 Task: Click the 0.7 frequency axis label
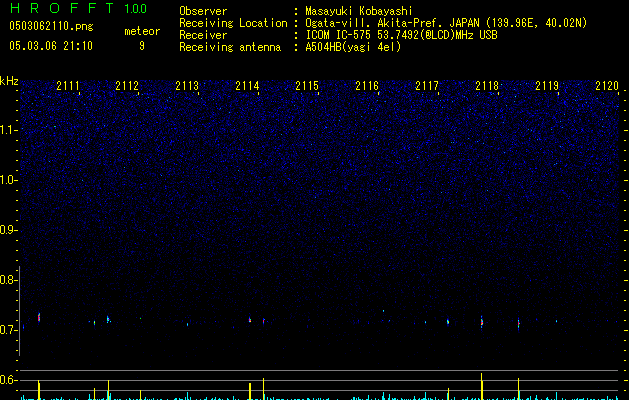tap(8, 330)
